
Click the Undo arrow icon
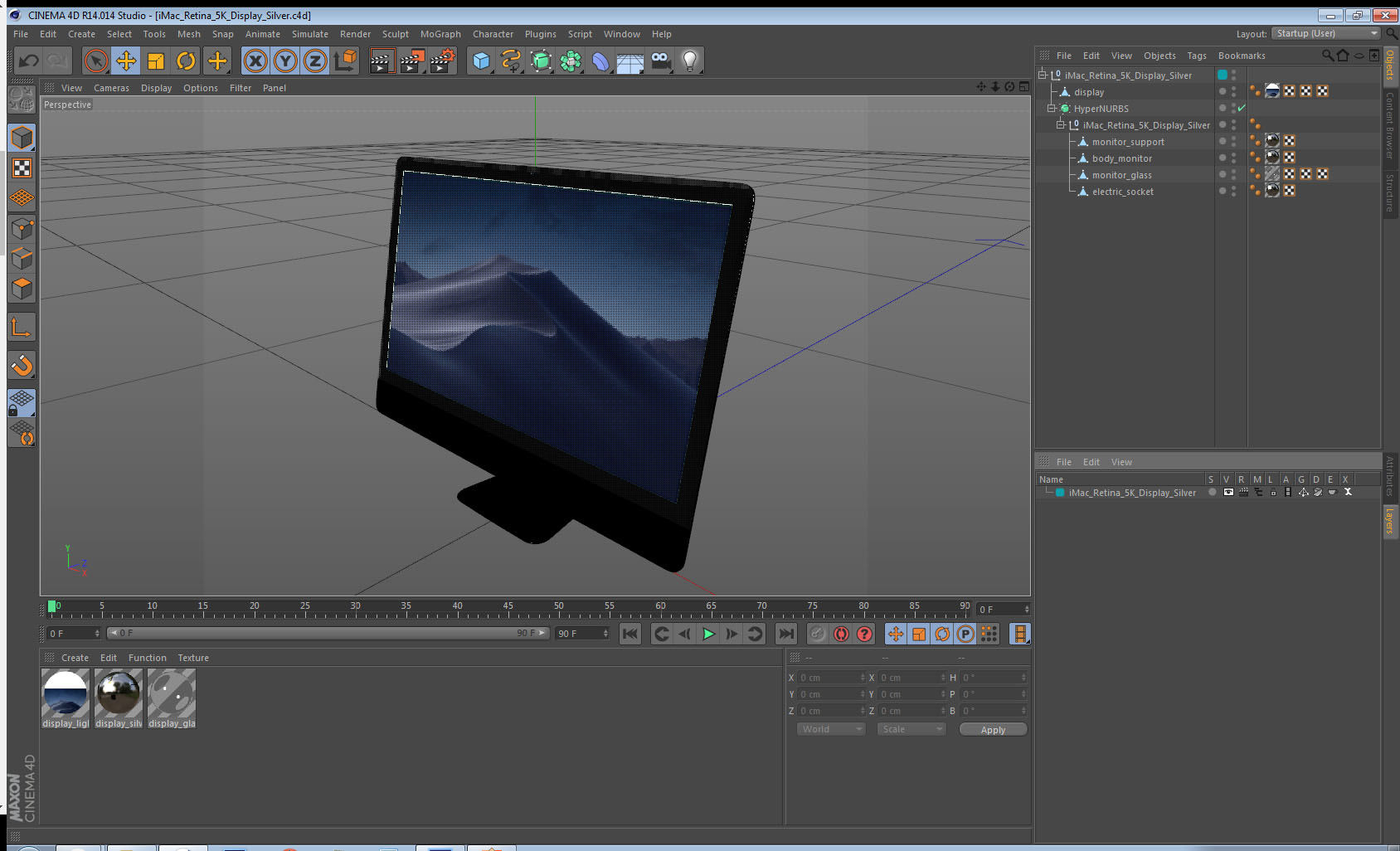[29, 61]
